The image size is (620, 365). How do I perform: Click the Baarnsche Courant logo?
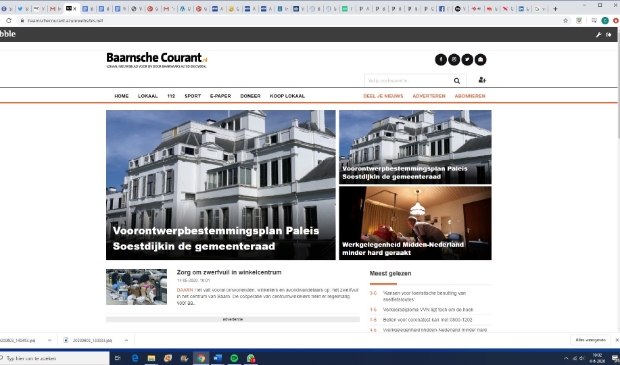point(157,60)
